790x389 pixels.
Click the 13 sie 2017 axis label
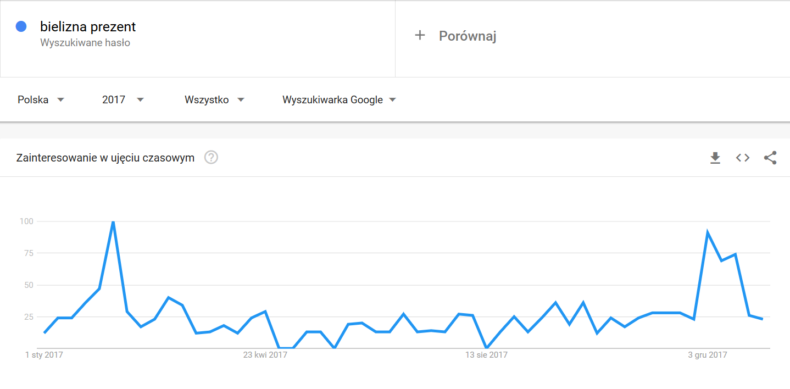coord(486,355)
